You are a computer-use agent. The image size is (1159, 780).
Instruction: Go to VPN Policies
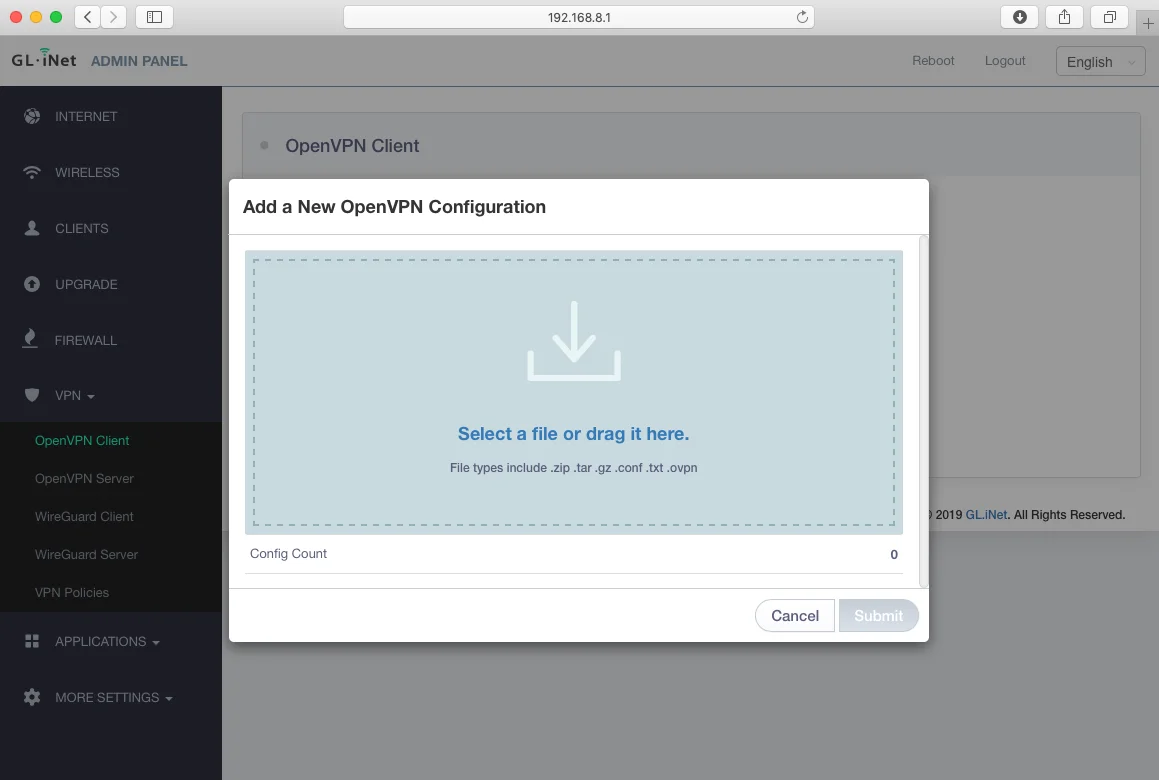(x=72, y=592)
